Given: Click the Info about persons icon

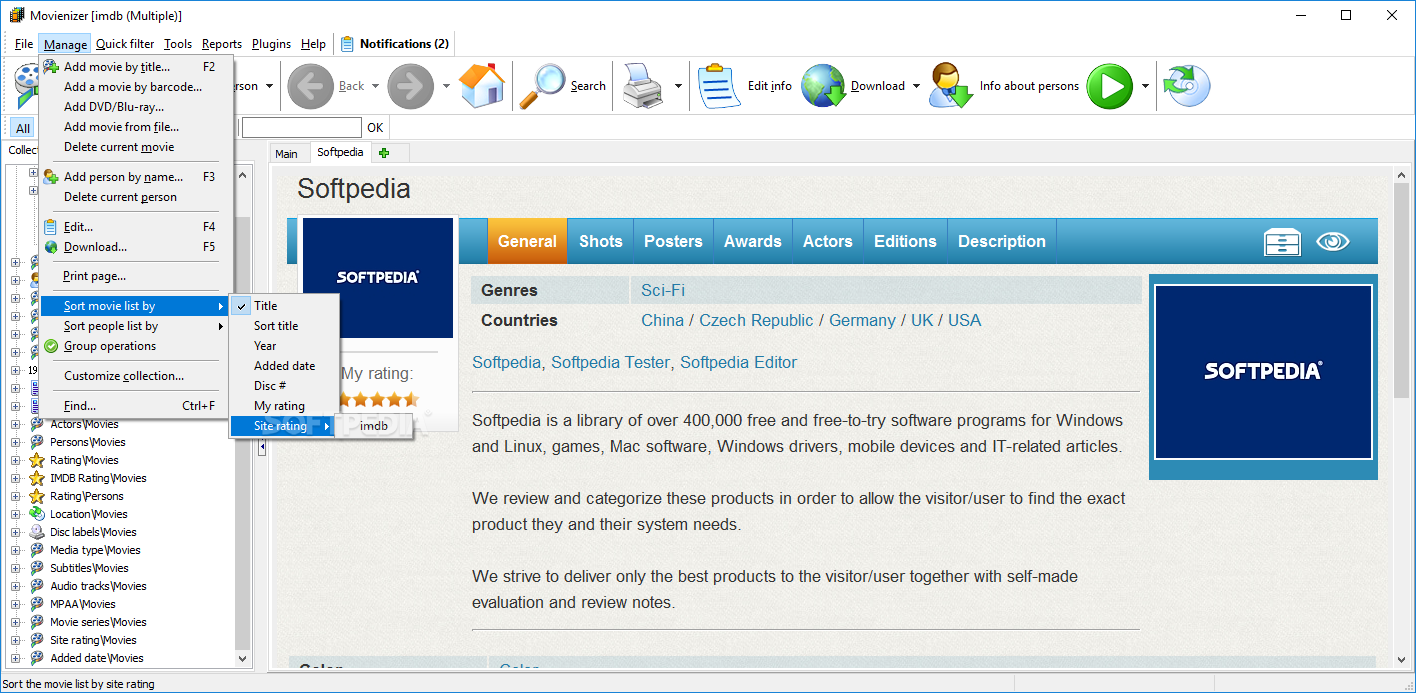Looking at the screenshot, I should coord(951,86).
